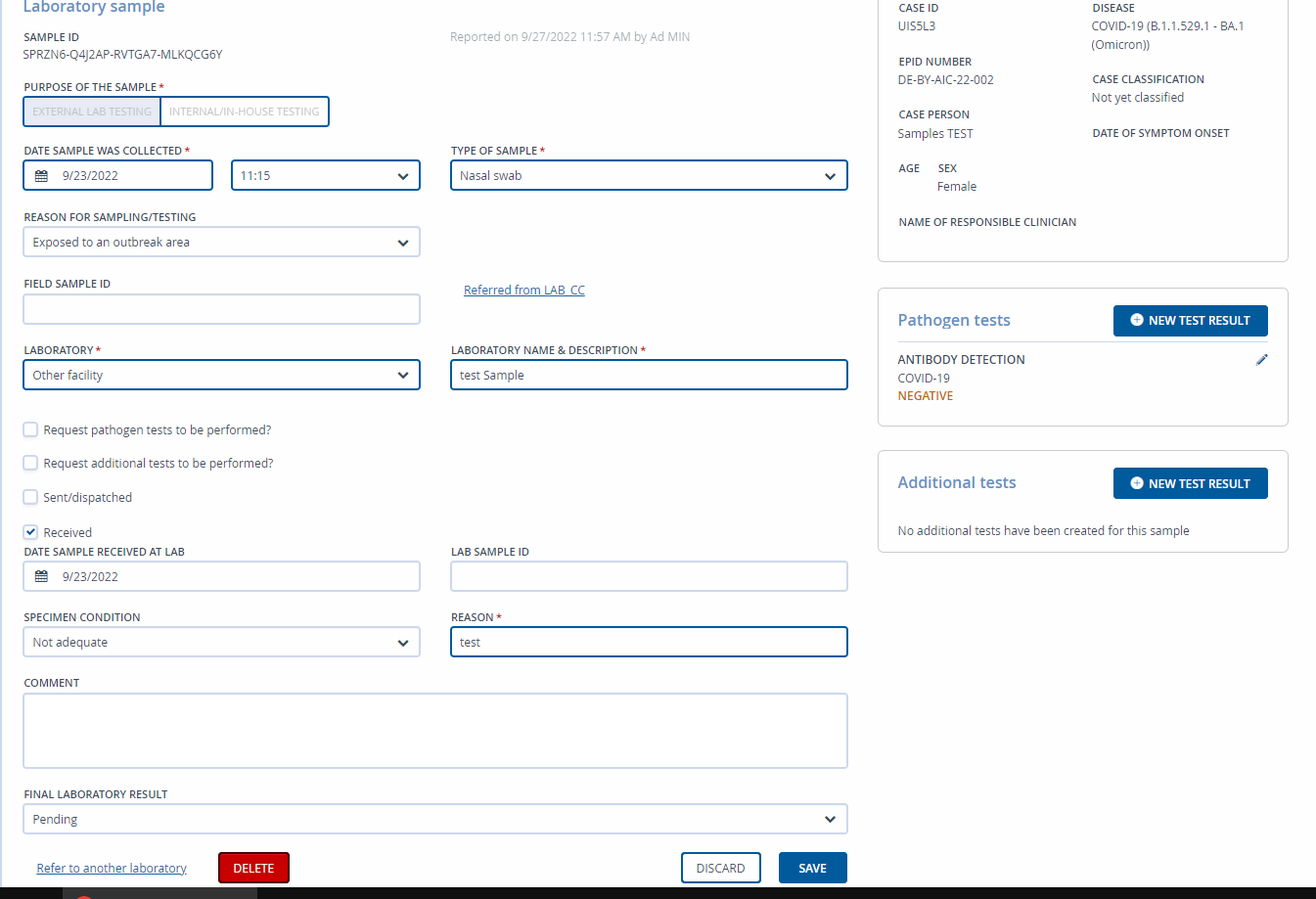Click Not yet classified case classification
1316x899 pixels.
click(x=1138, y=98)
